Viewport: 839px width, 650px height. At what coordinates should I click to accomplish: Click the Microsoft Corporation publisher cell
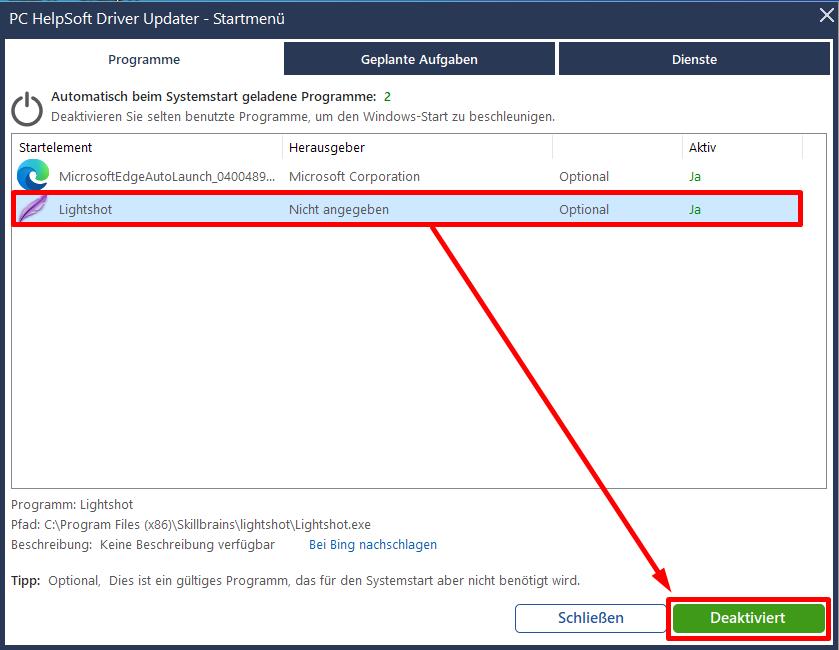tap(354, 177)
